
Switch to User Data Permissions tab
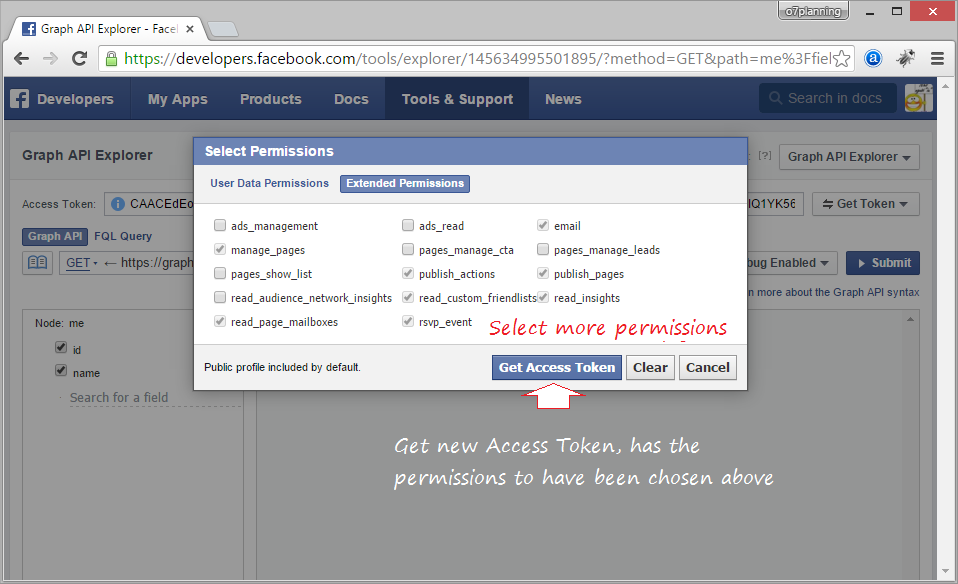point(269,183)
